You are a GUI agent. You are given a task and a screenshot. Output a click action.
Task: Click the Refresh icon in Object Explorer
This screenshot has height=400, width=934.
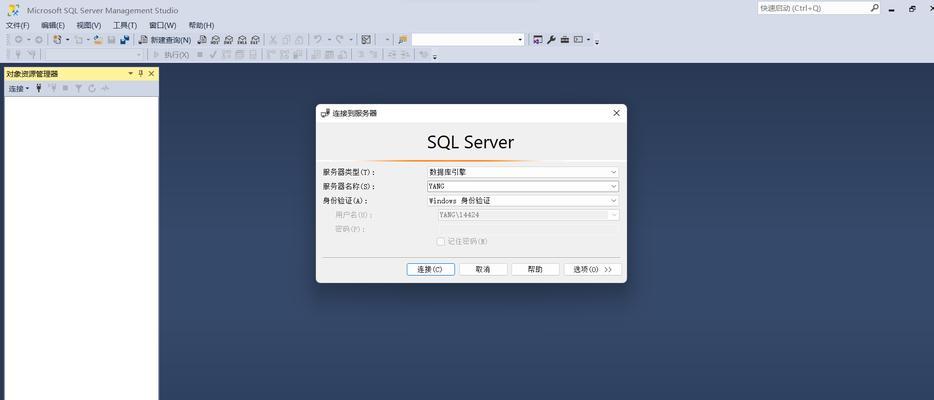click(x=92, y=88)
